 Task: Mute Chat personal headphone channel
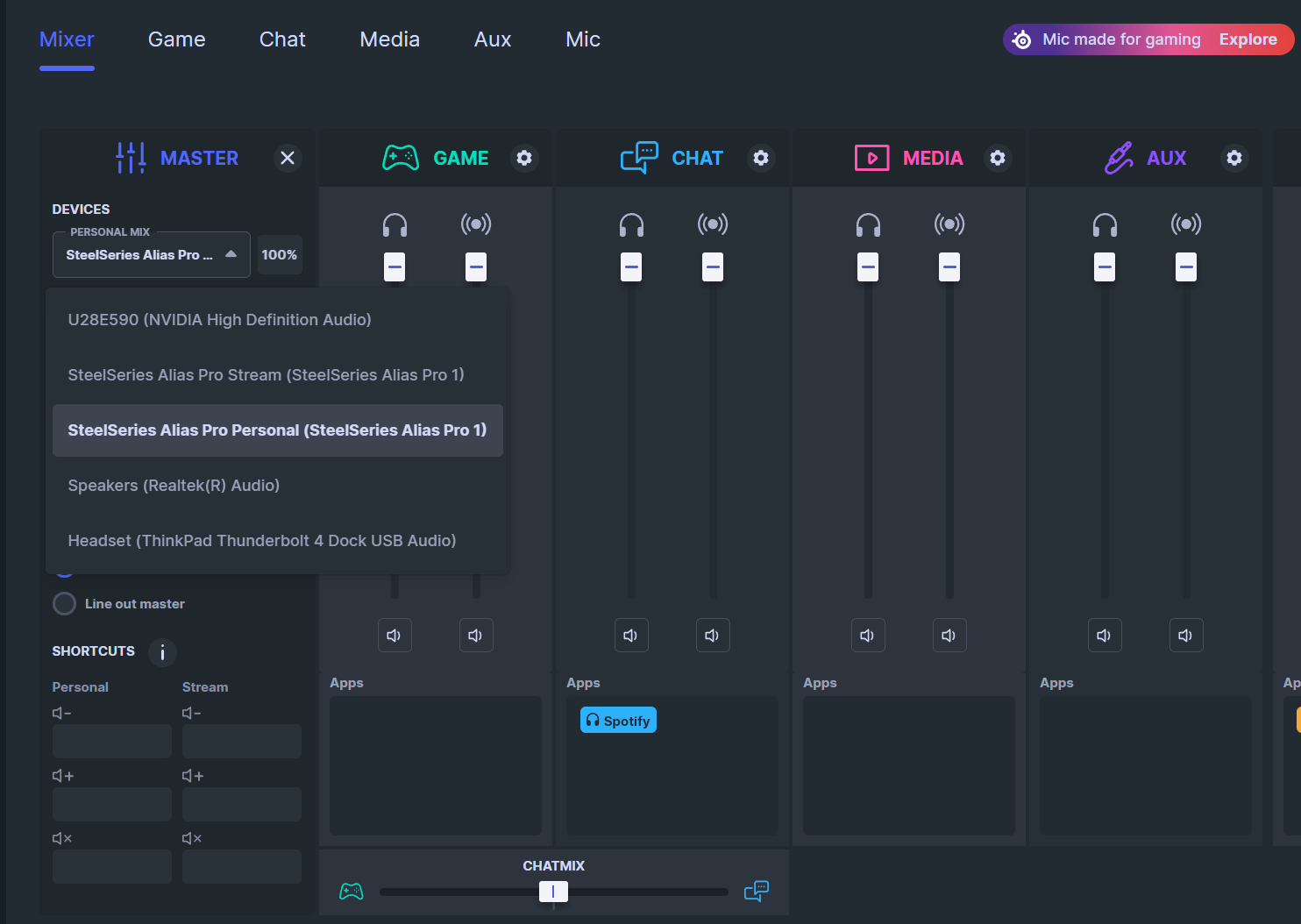tap(631, 636)
